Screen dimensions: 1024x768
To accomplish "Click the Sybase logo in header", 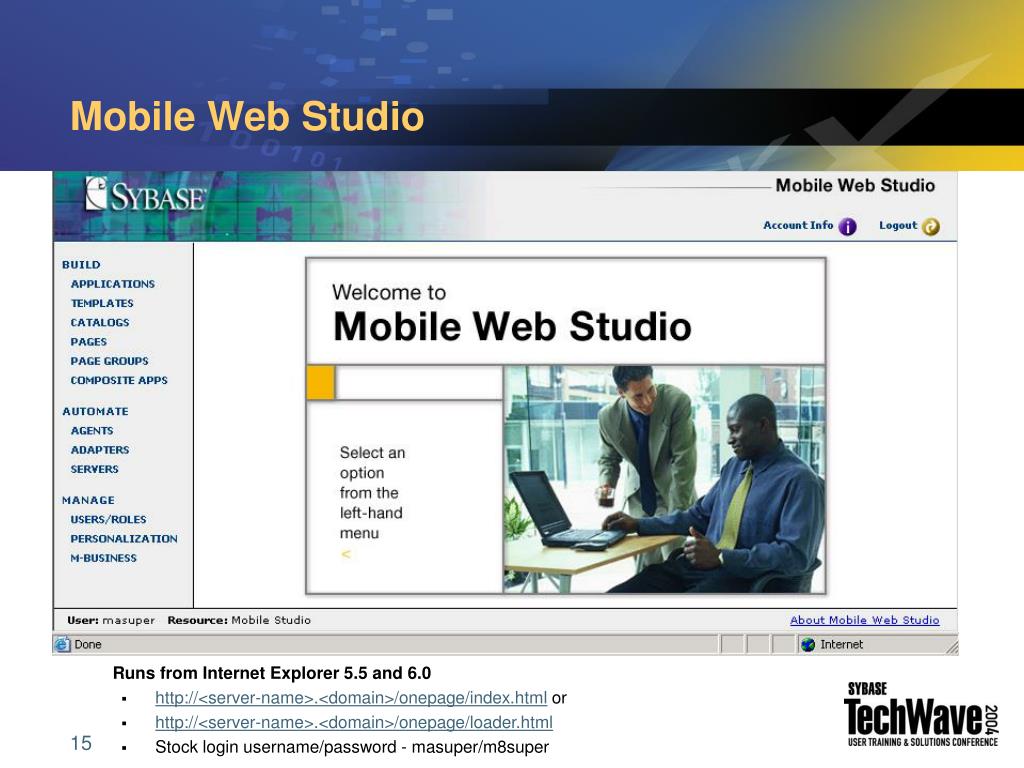I will pyautogui.click(x=146, y=195).
